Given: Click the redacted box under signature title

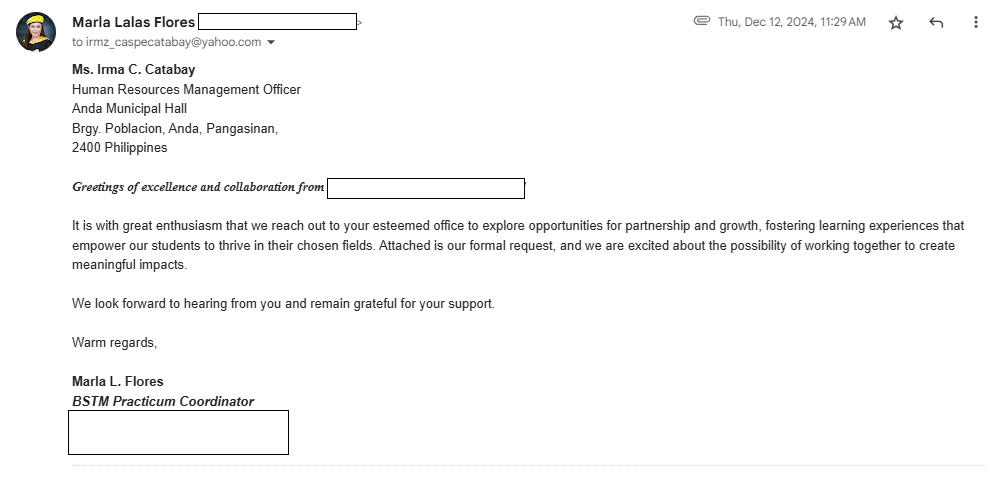Looking at the screenshot, I should click(x=178, y=432).
